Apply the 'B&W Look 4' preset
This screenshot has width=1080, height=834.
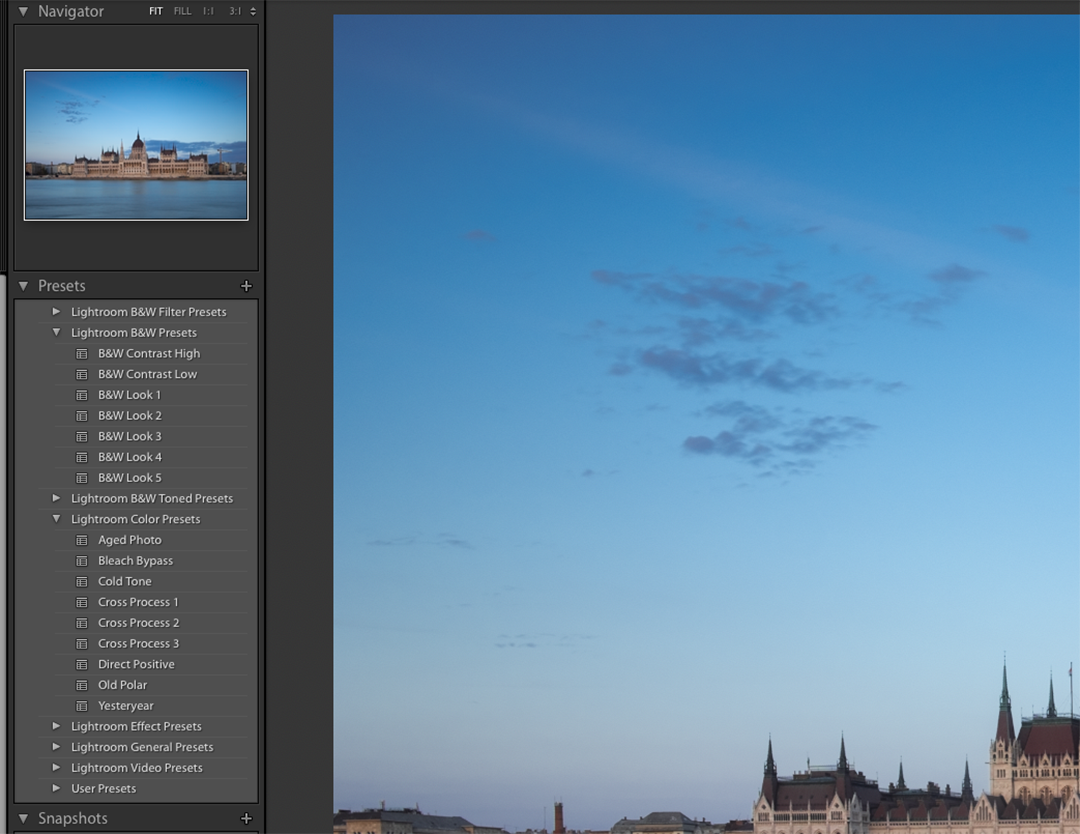point(129,457)
